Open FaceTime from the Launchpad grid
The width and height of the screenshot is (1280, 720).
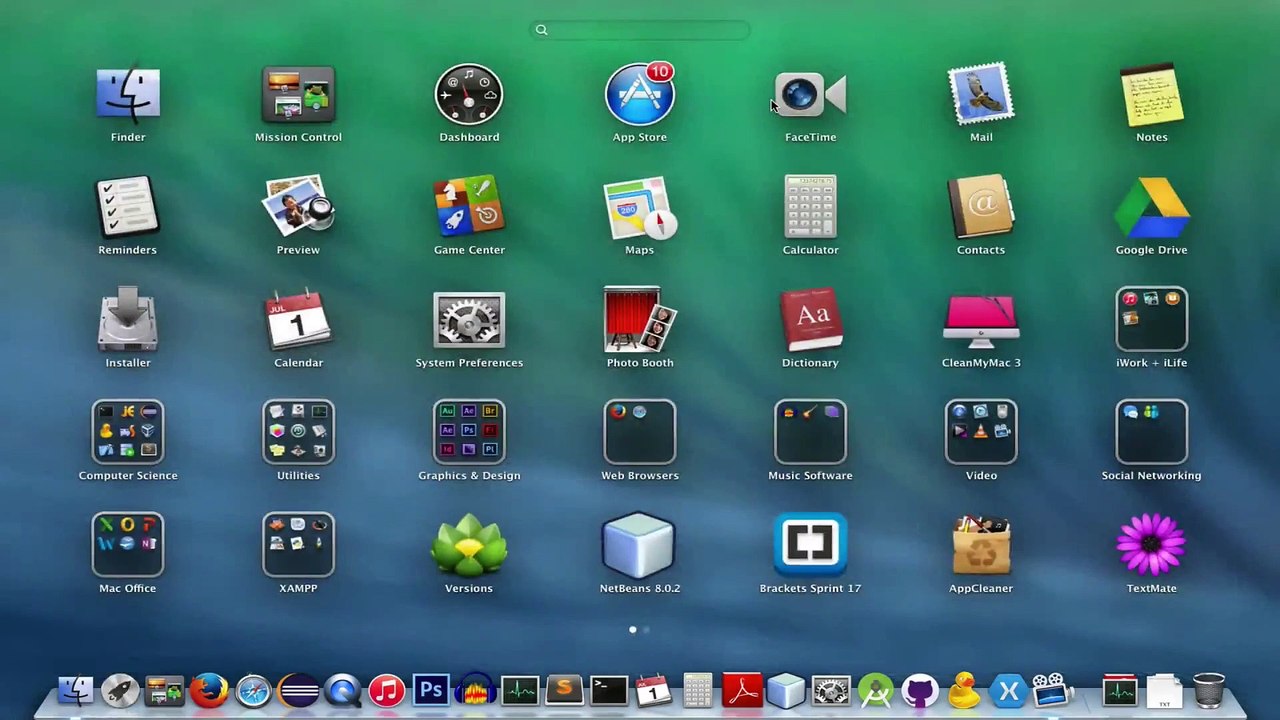810,95
